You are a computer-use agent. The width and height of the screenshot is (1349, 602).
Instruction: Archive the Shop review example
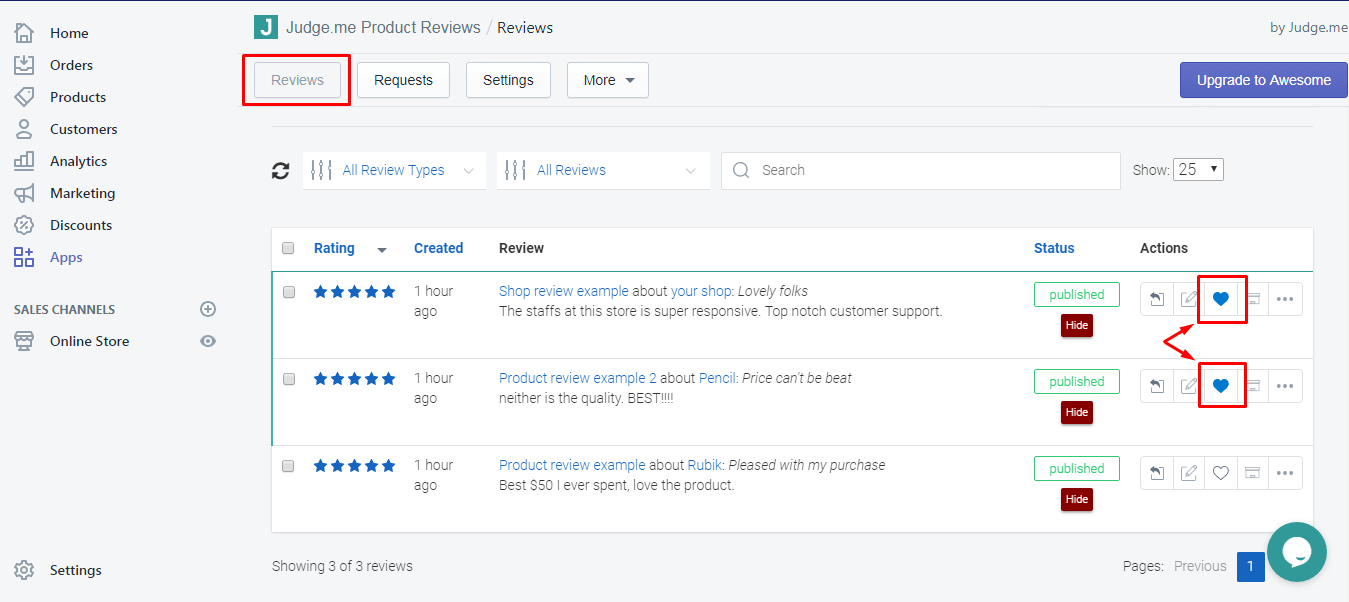[x=1252, y=298]
